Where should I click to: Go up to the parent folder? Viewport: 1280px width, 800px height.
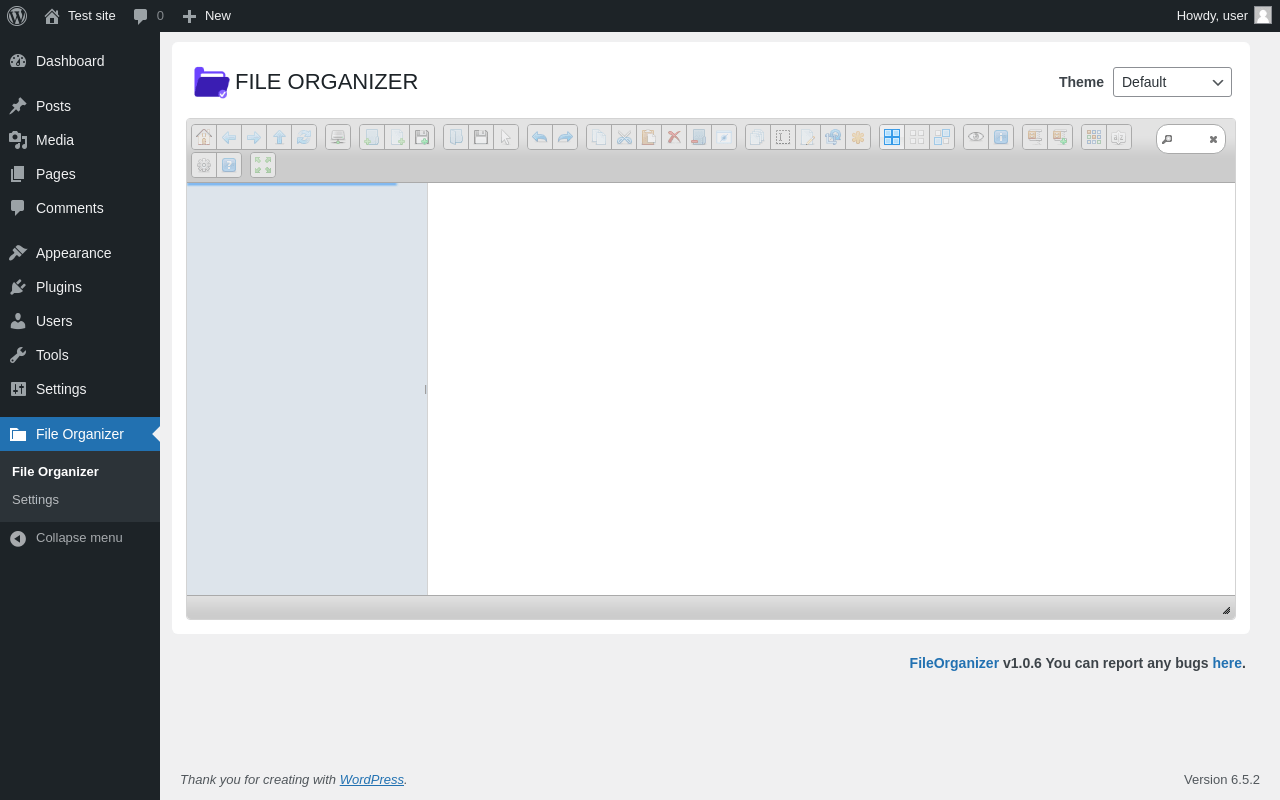point(279,137)
